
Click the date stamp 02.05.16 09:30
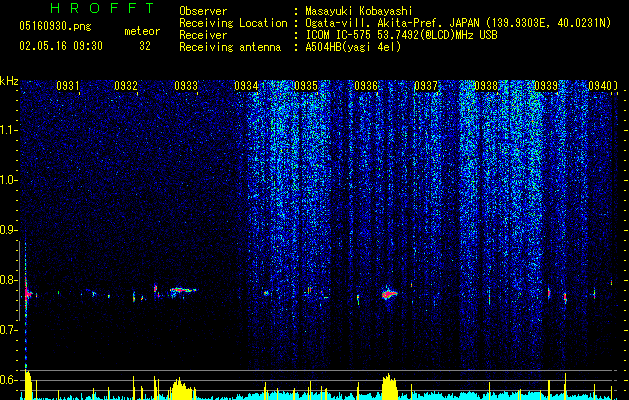click(x=61, y=46)
